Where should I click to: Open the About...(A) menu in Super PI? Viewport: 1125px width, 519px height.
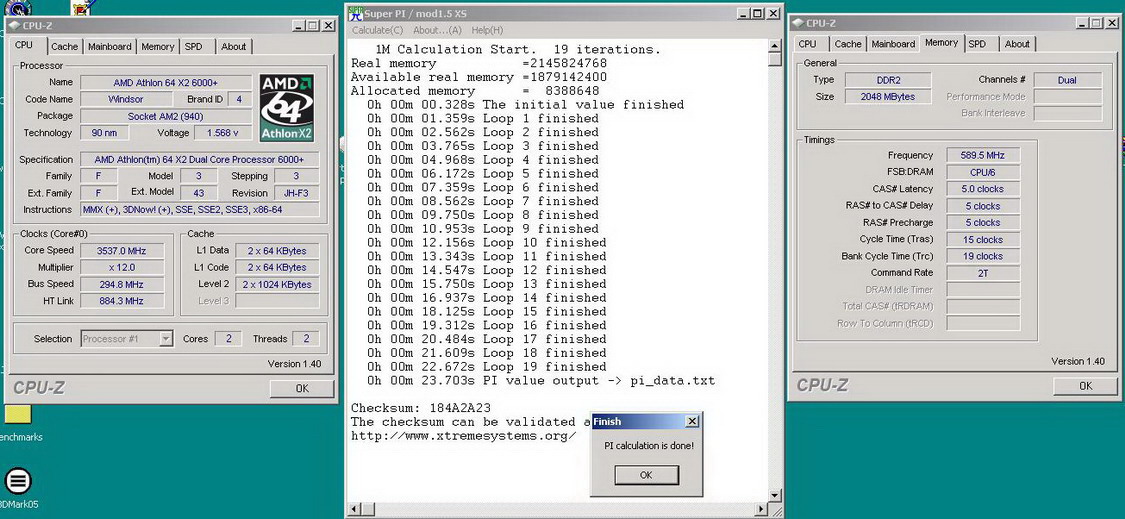click(438, 30)
